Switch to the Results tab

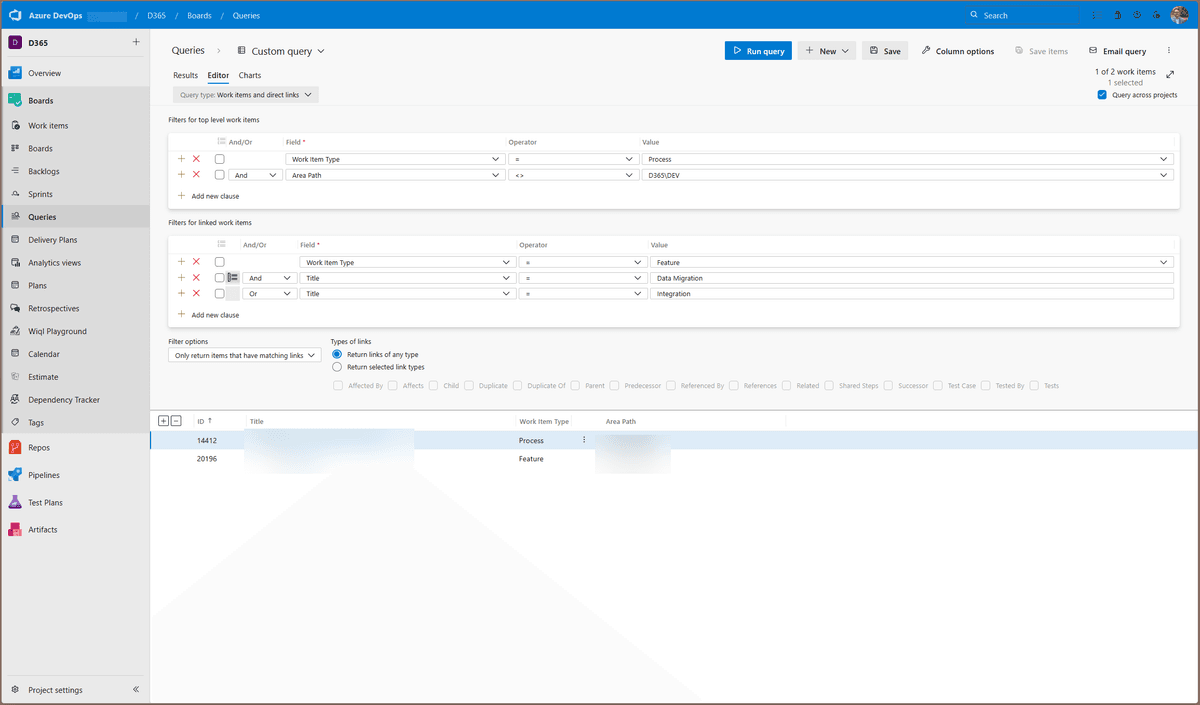pos(185,75)
